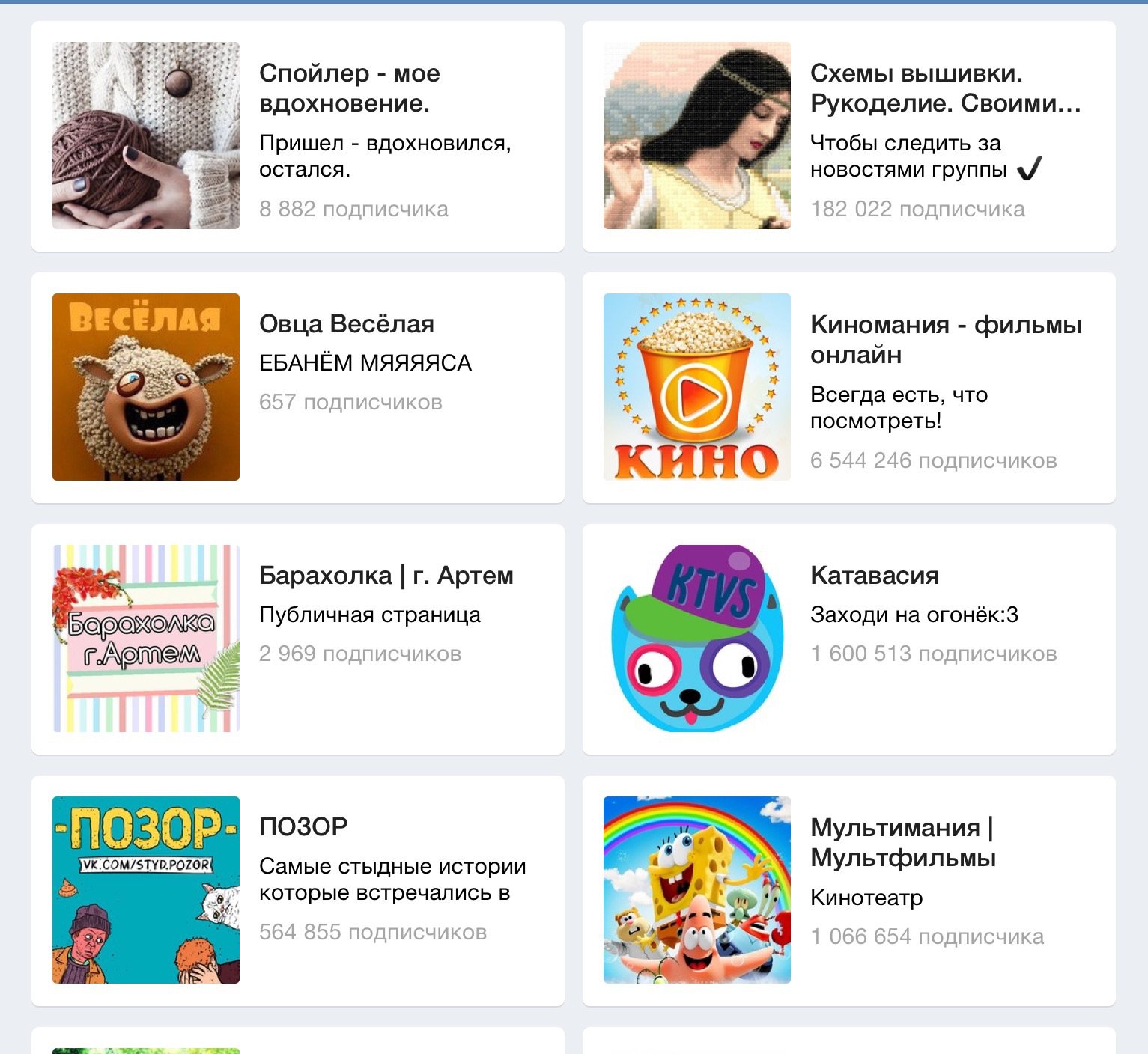Tap the KTVS blue cat icon

pos(697,639)
